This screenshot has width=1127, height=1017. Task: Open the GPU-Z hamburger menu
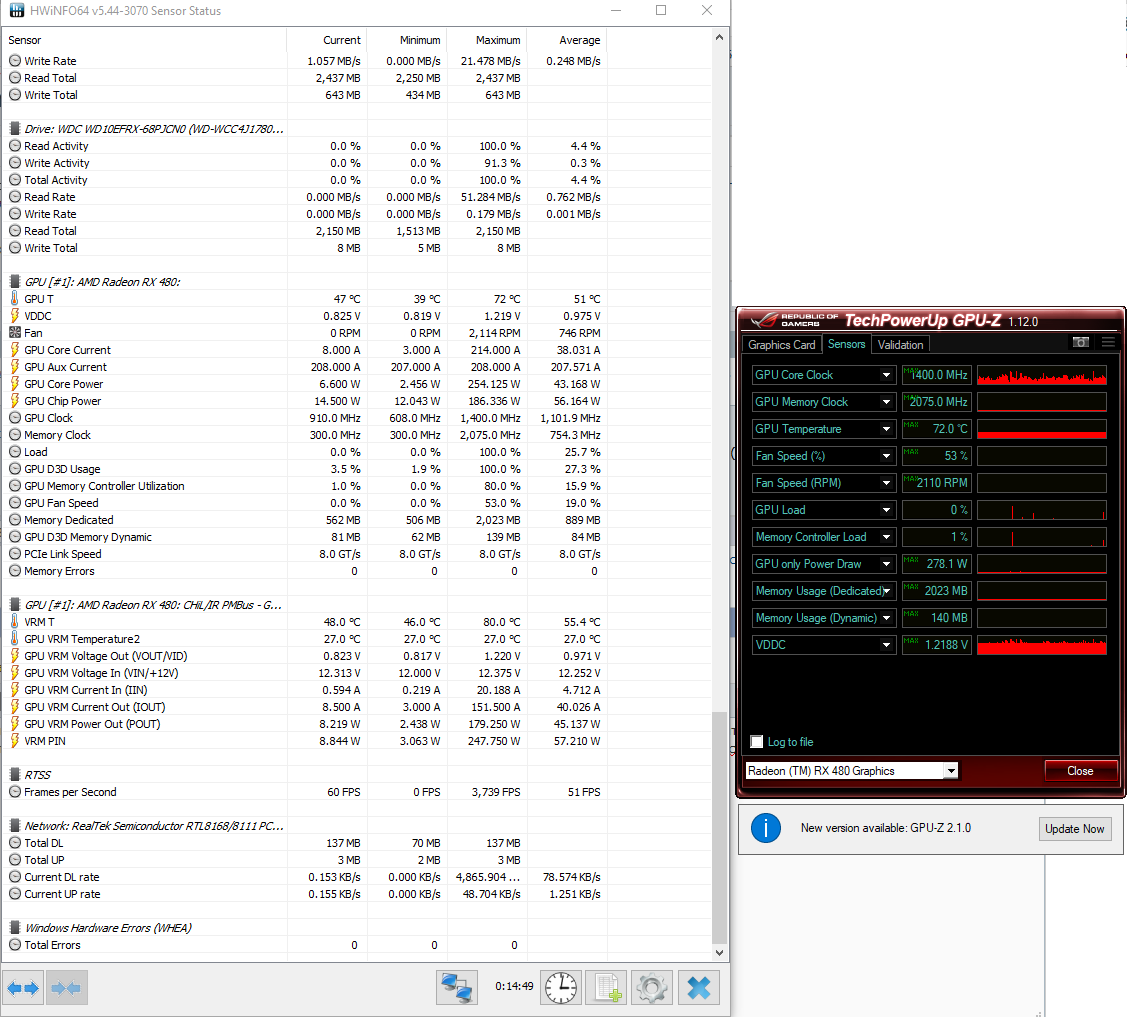(x=1108, y=342)
